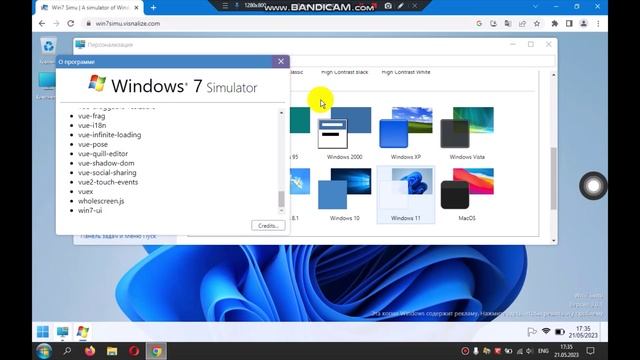This screenshot has width=640, height=360.
Task: Switch to Chrome on the host taskbar
Action: 156,351
